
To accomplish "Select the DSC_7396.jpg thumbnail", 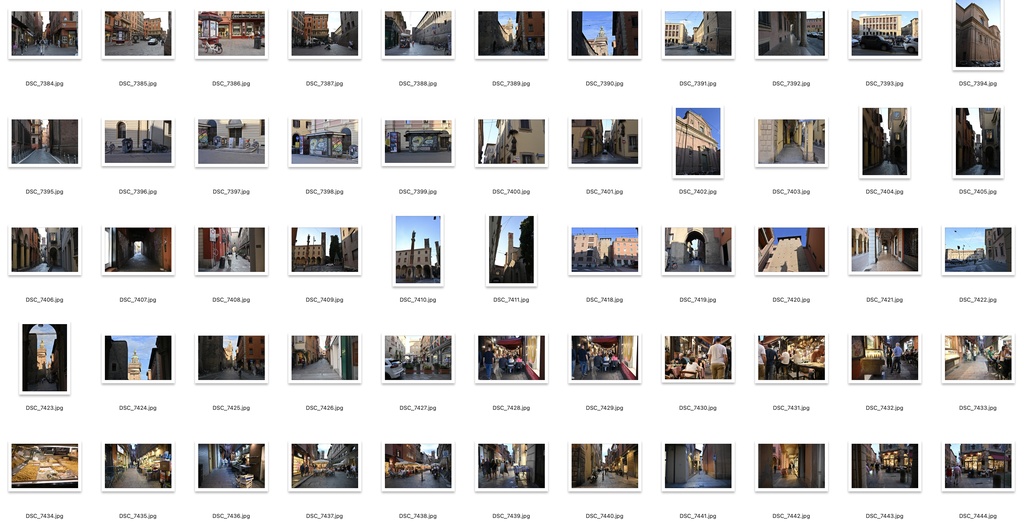I will [x=138, y=142].
